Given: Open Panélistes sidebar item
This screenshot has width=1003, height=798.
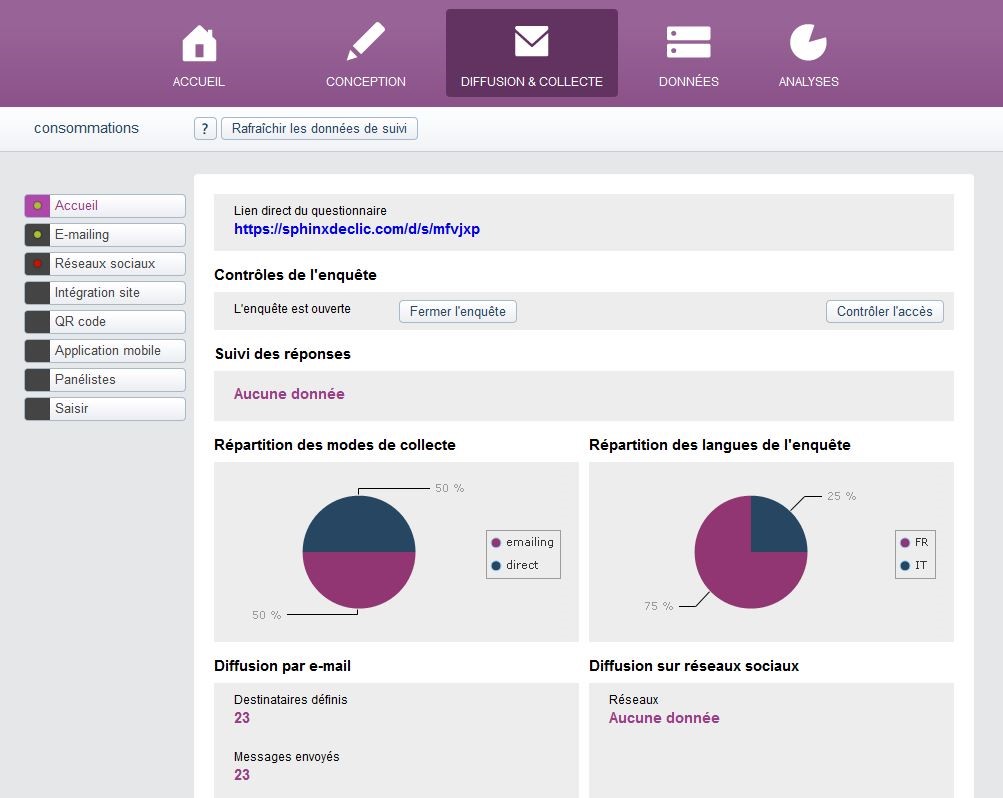Looking at the screenshot, I should (x=105, y=380).
